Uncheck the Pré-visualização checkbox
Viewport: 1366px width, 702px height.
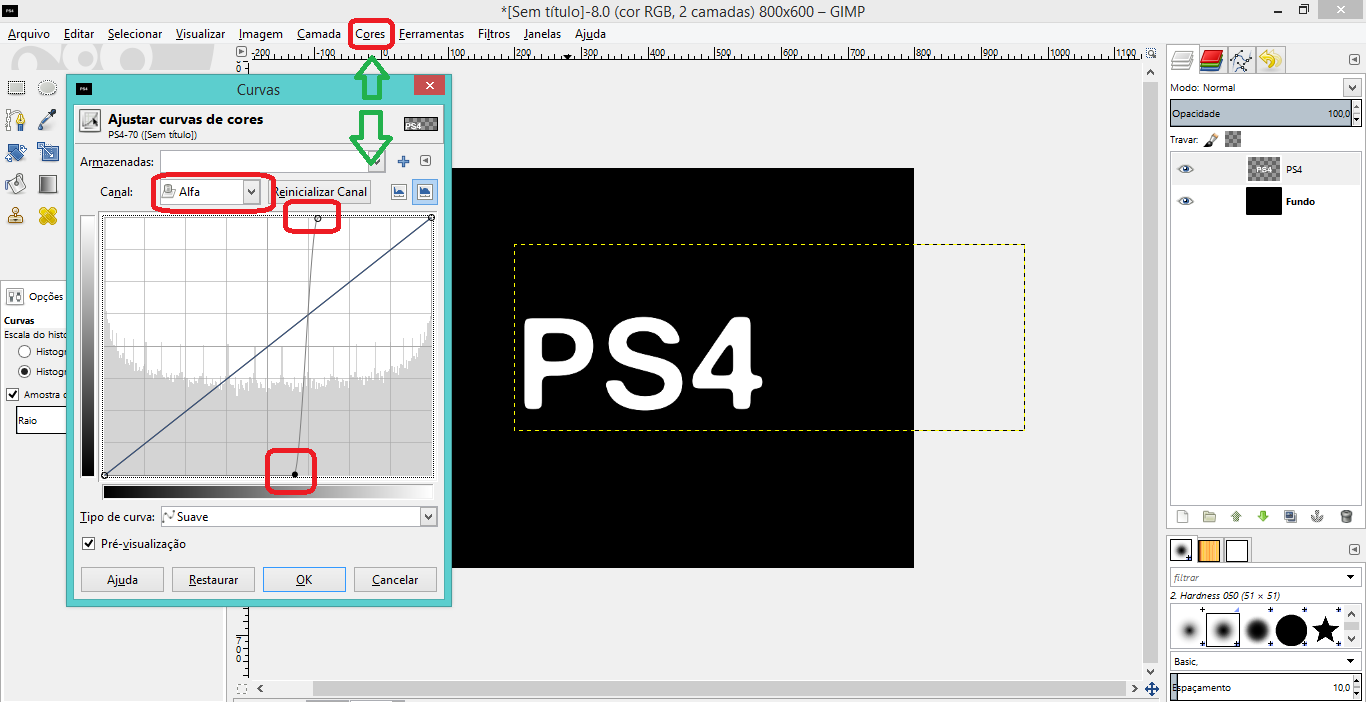point(90,544)
